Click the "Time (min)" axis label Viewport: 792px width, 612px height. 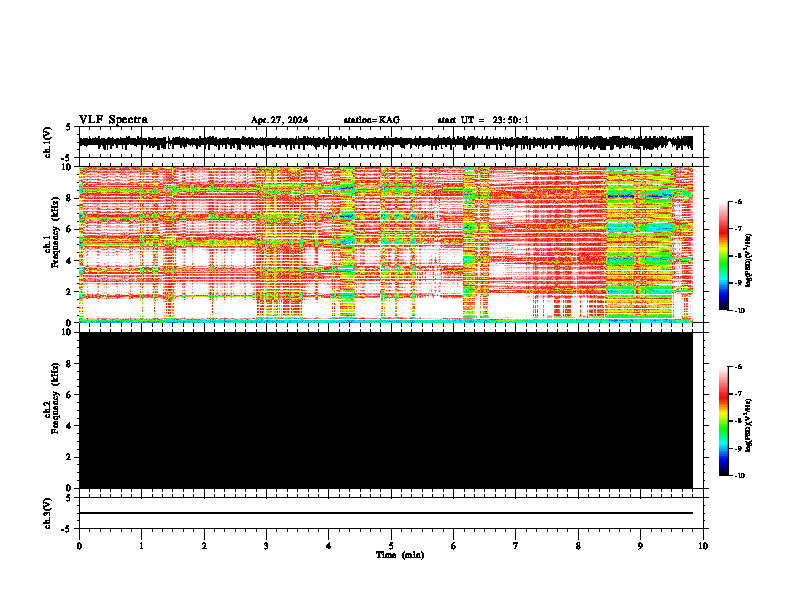400,555
